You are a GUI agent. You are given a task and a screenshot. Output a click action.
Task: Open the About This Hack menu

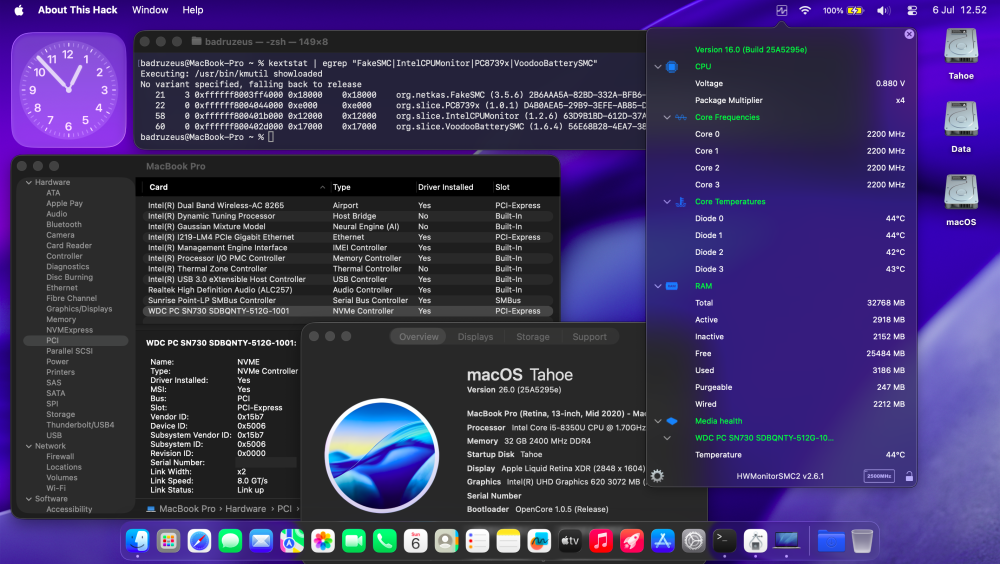coord(77,10)
